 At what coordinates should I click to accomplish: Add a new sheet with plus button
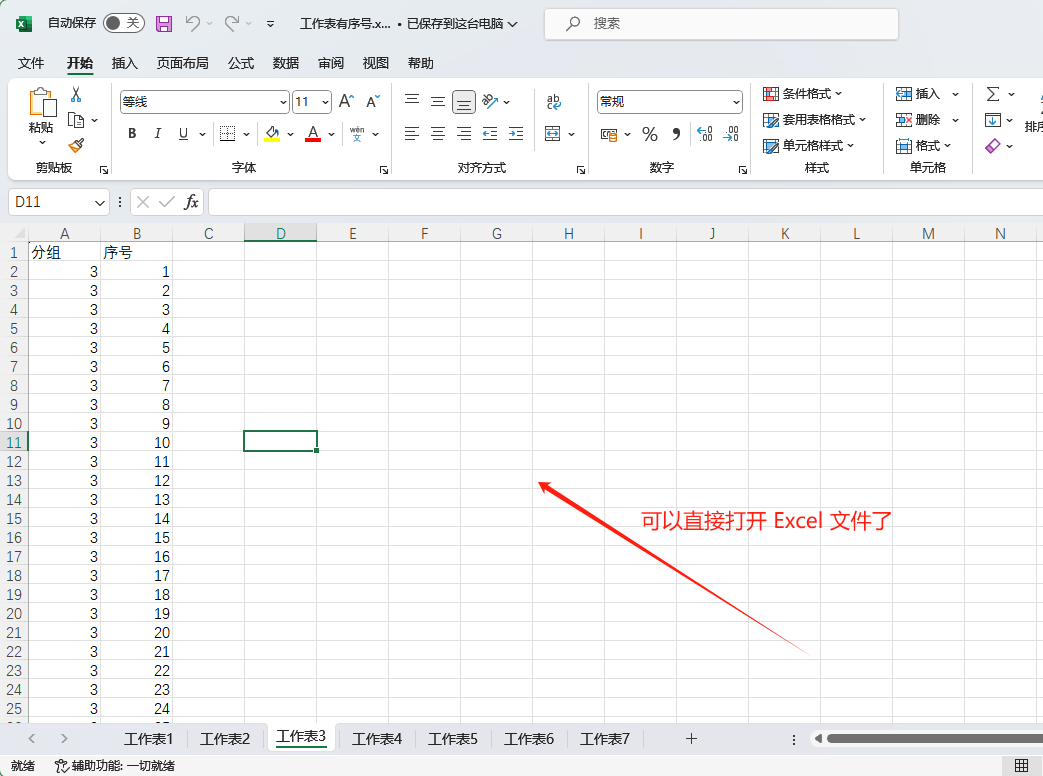click(691, 739)
